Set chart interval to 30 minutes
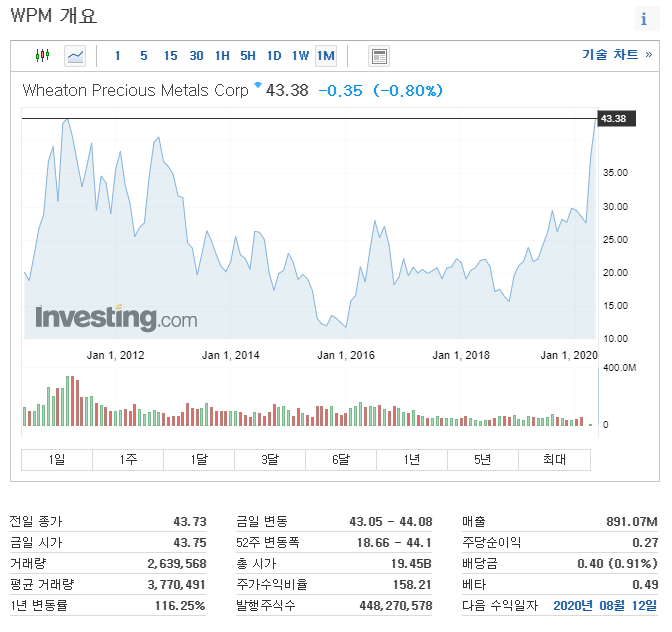The image size is (672, 632). pyautogui.click(x=196, y=56)
